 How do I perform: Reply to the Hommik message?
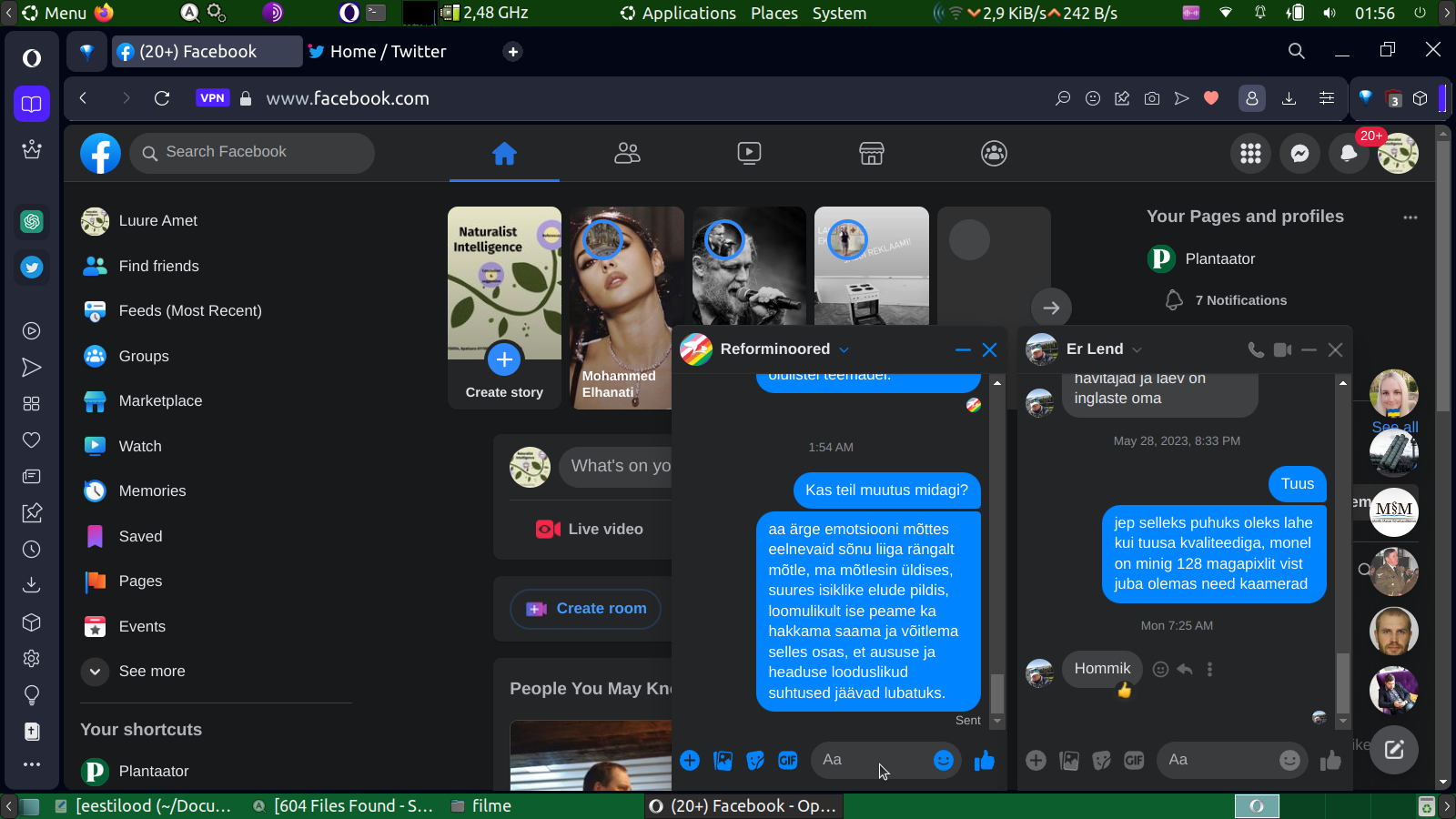1185,670
